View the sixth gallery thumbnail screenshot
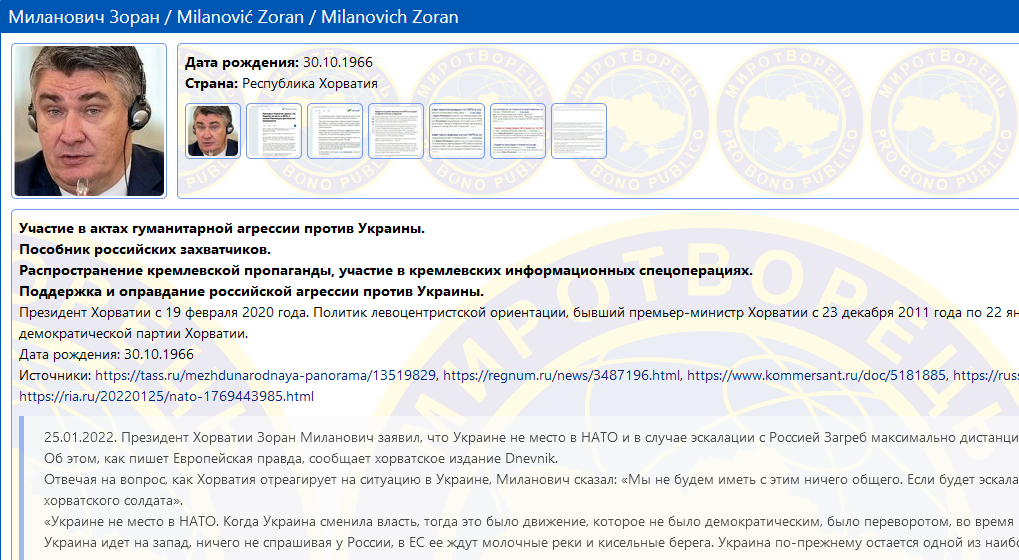The height and width of the screenshot is (560, 1019). pos(518,131)
